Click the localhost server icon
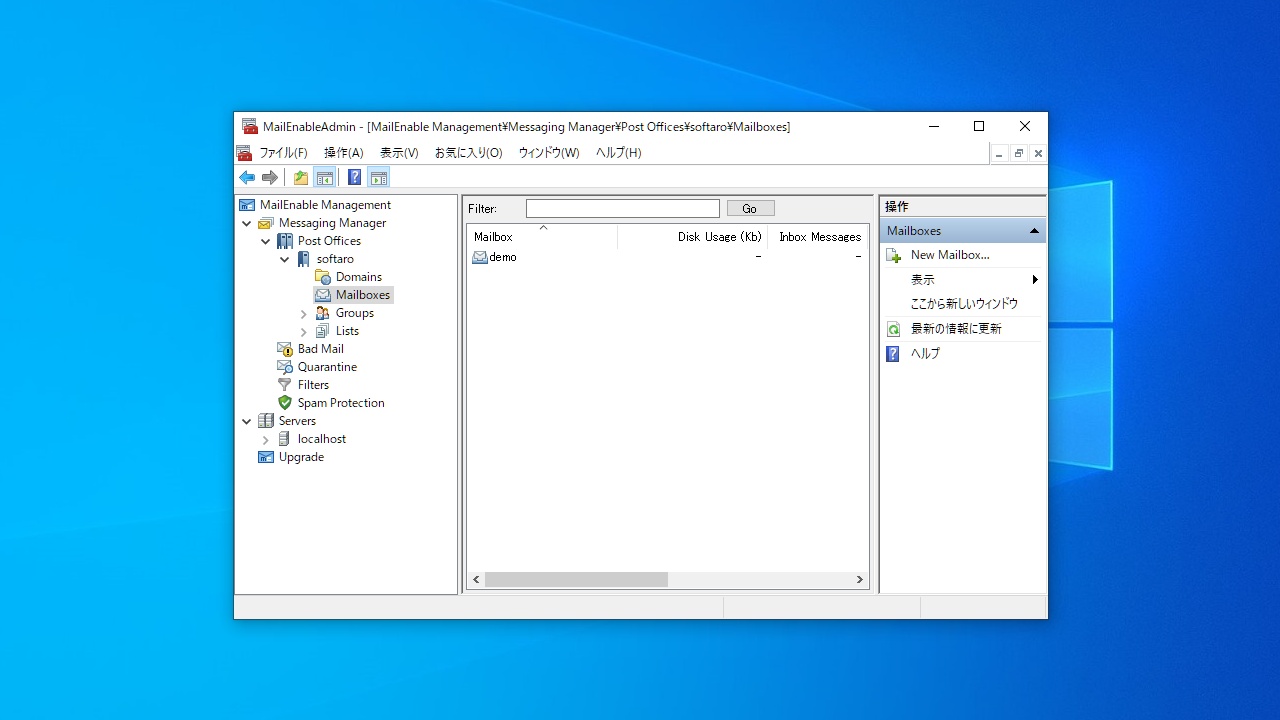Screen dimensions: 1280x720 click(x=285, y=439)
